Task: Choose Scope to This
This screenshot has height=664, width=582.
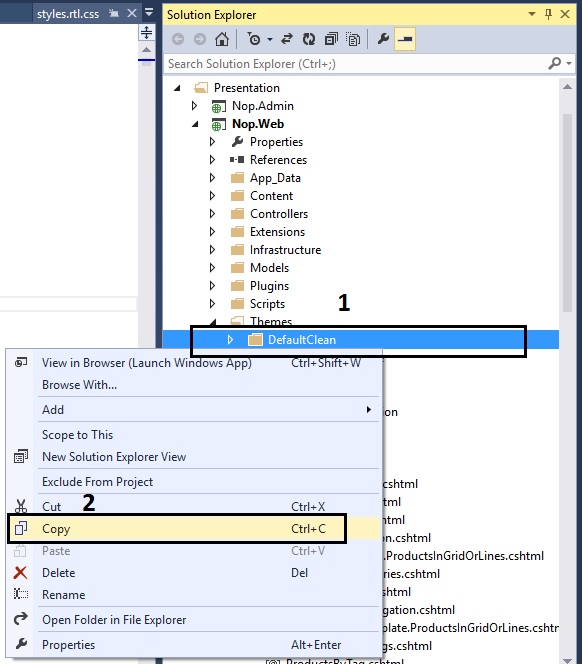Action: tap(194, 435)
